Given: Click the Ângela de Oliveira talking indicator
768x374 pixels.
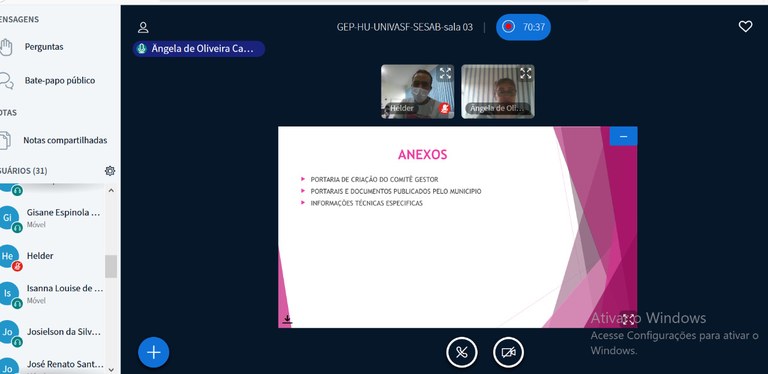Looking at the screenshot, I should 199,49.
